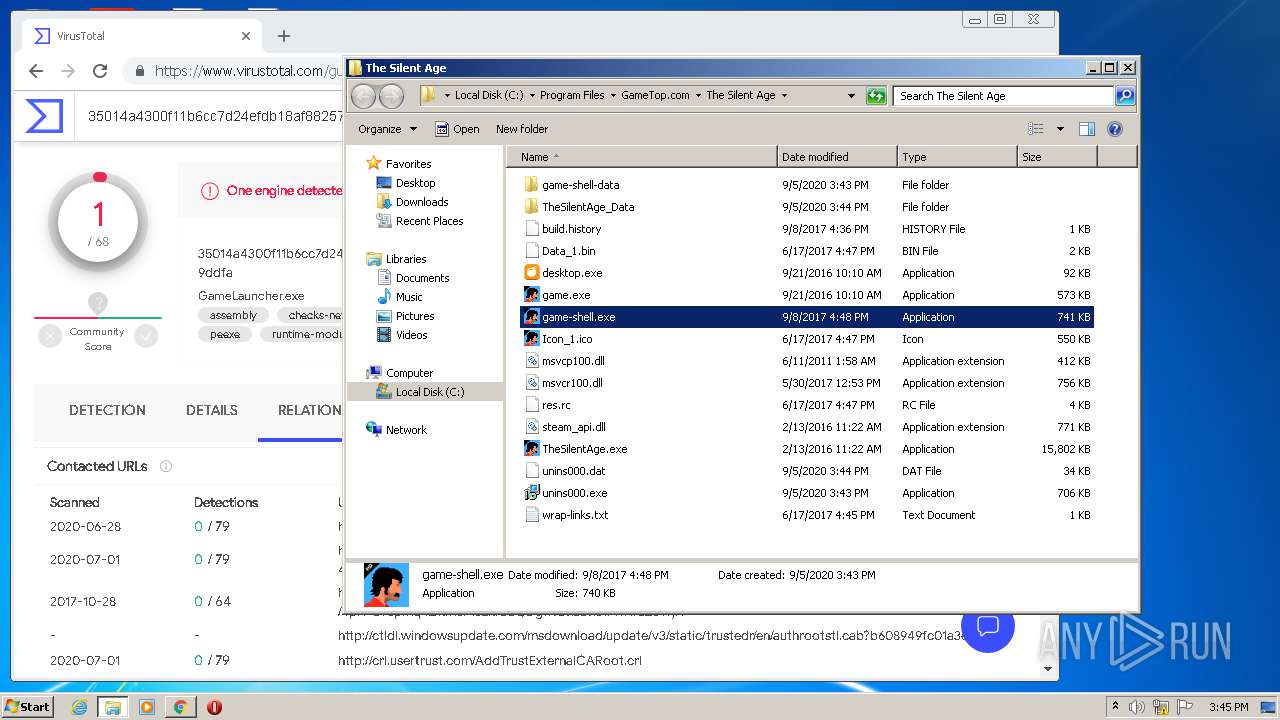This screenshot has height=720, width=1280.
Task: Open a new browser tab
Action: coord(284,36)
